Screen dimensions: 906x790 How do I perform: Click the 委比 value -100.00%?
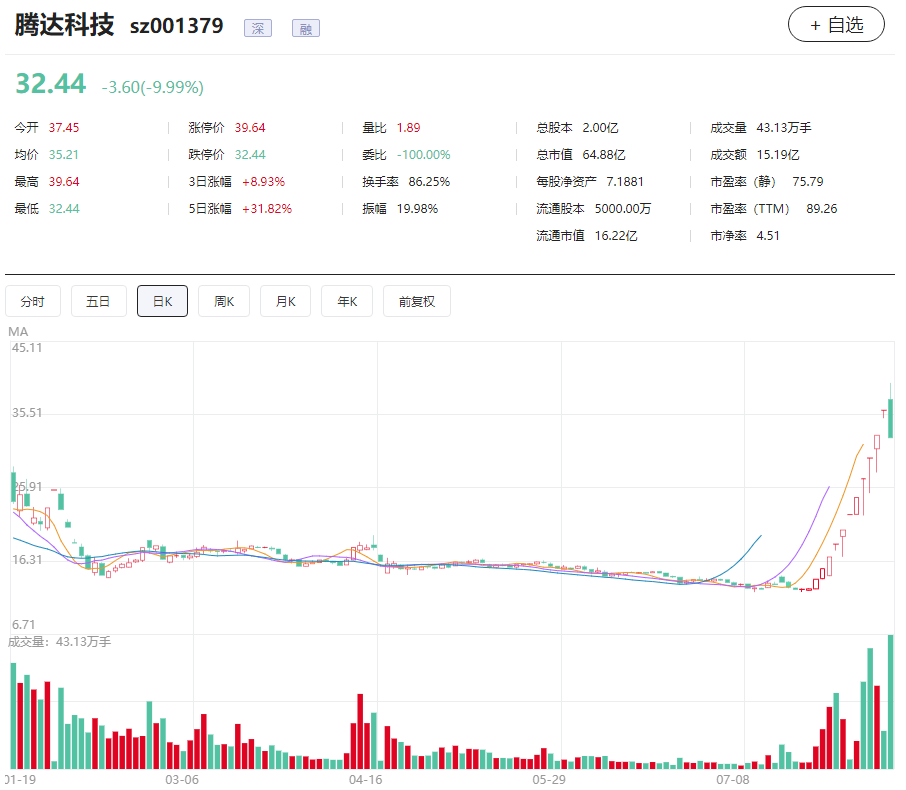coord(424,155)
